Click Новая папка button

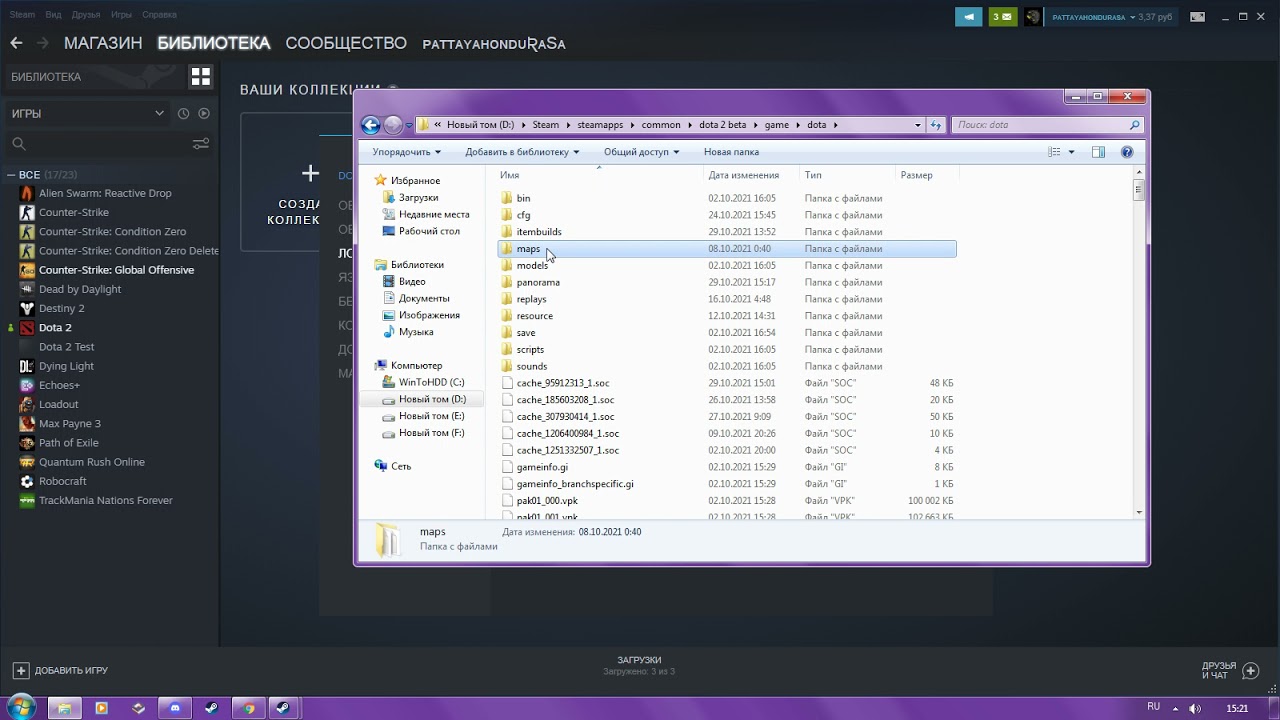[x=731, y=152]
